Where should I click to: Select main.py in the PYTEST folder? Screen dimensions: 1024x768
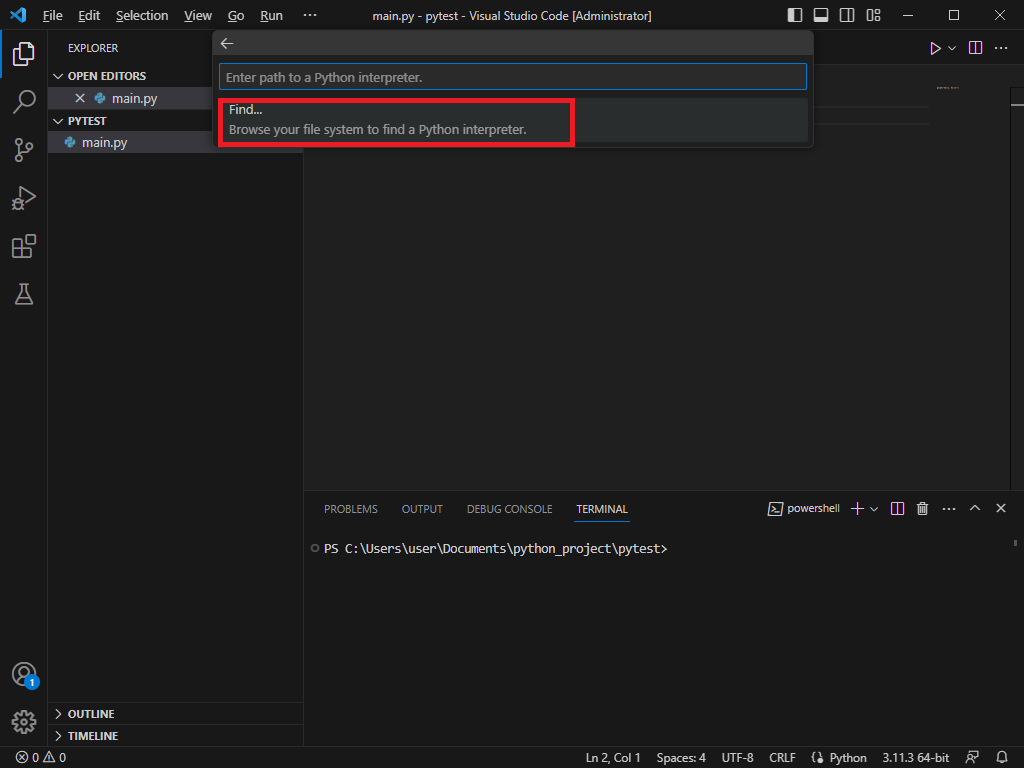[x=104, y=143]
